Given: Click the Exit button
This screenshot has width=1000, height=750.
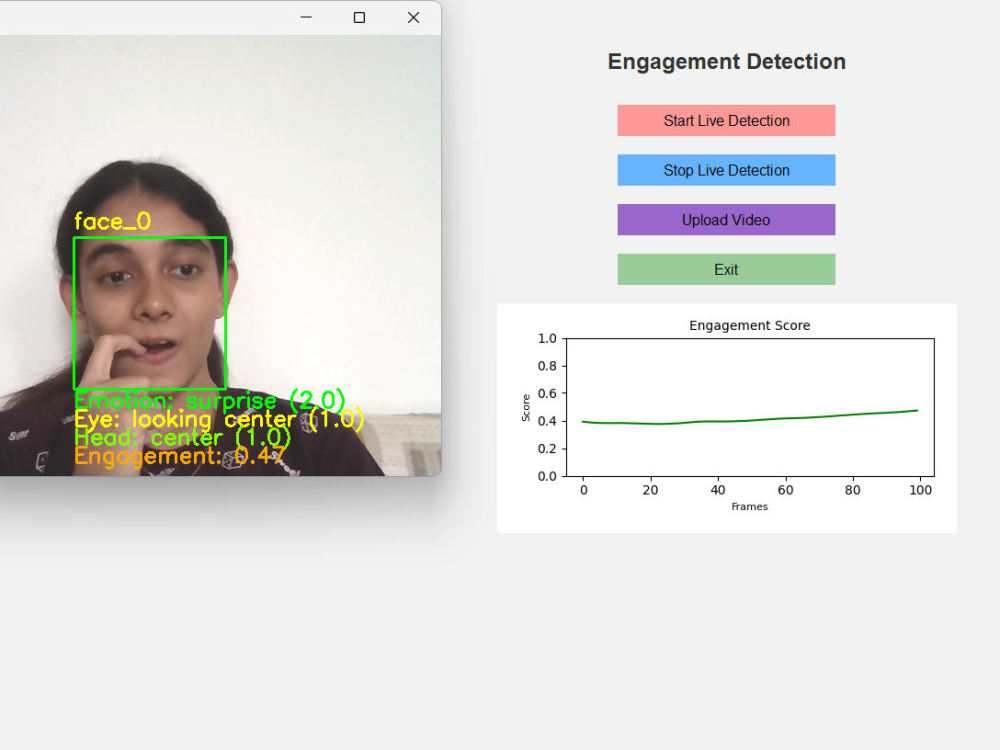Looking at the screenshot, I should click(x=726, y=269).
